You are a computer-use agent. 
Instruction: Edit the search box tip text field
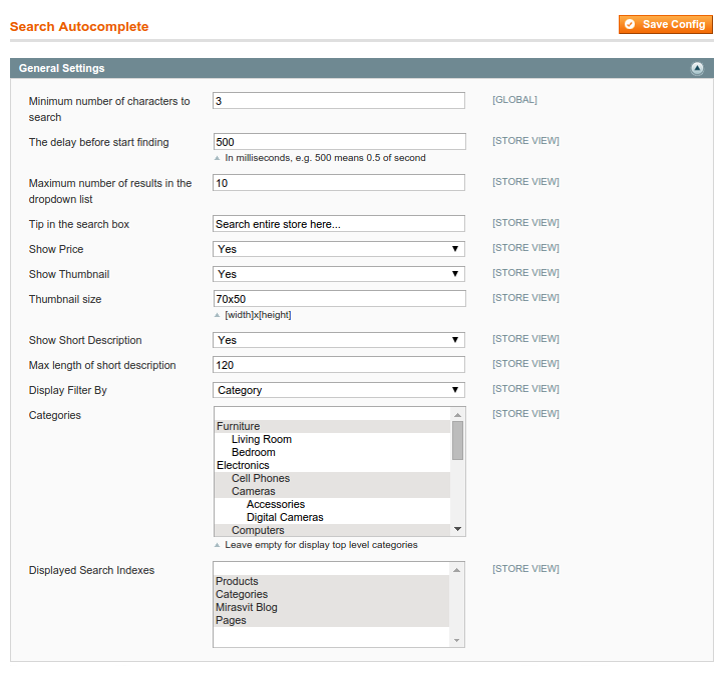click(338, 224)
